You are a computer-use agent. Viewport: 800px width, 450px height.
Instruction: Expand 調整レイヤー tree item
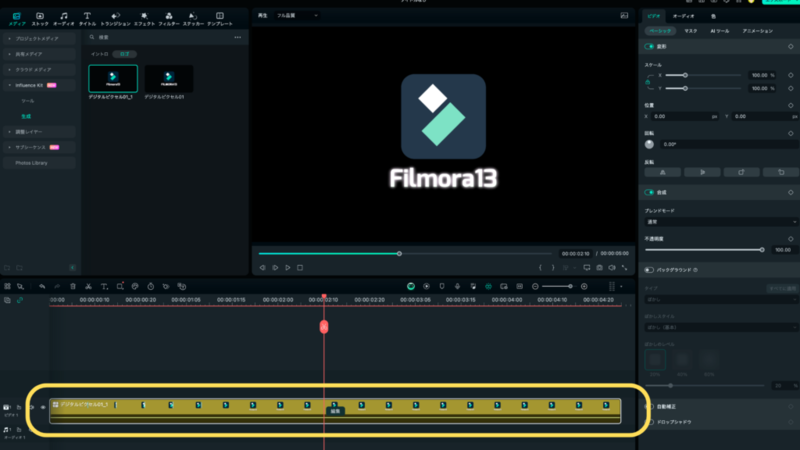click(x=39, y=132)
